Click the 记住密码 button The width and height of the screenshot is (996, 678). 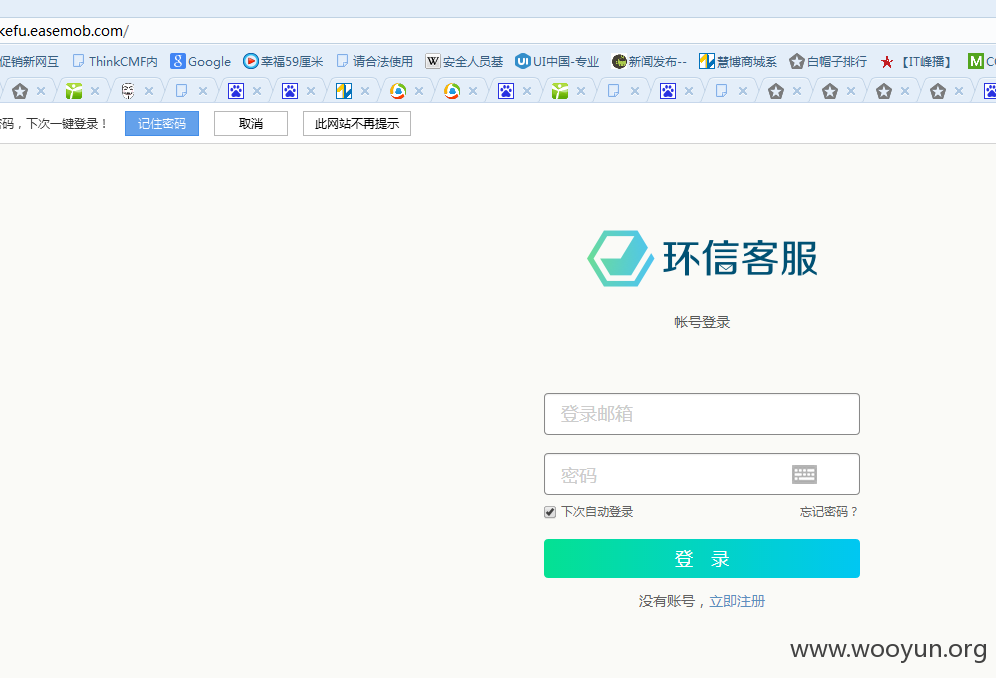[x=162, y=123]
